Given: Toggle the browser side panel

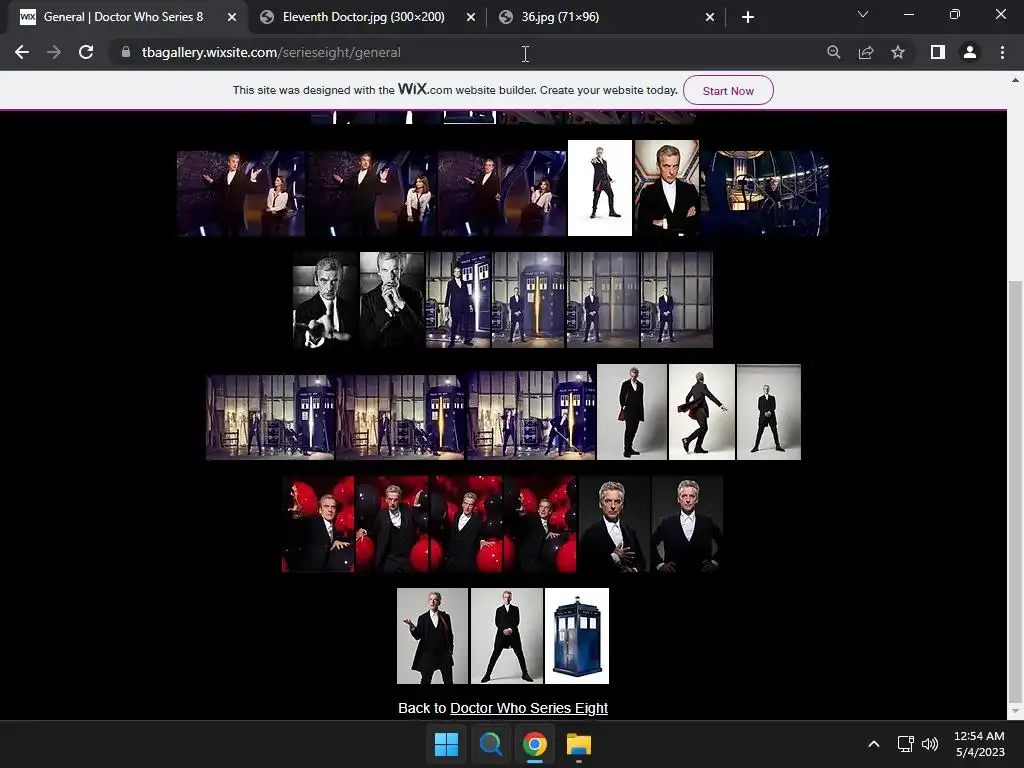Looking at the screenshot, I should 938,52.
